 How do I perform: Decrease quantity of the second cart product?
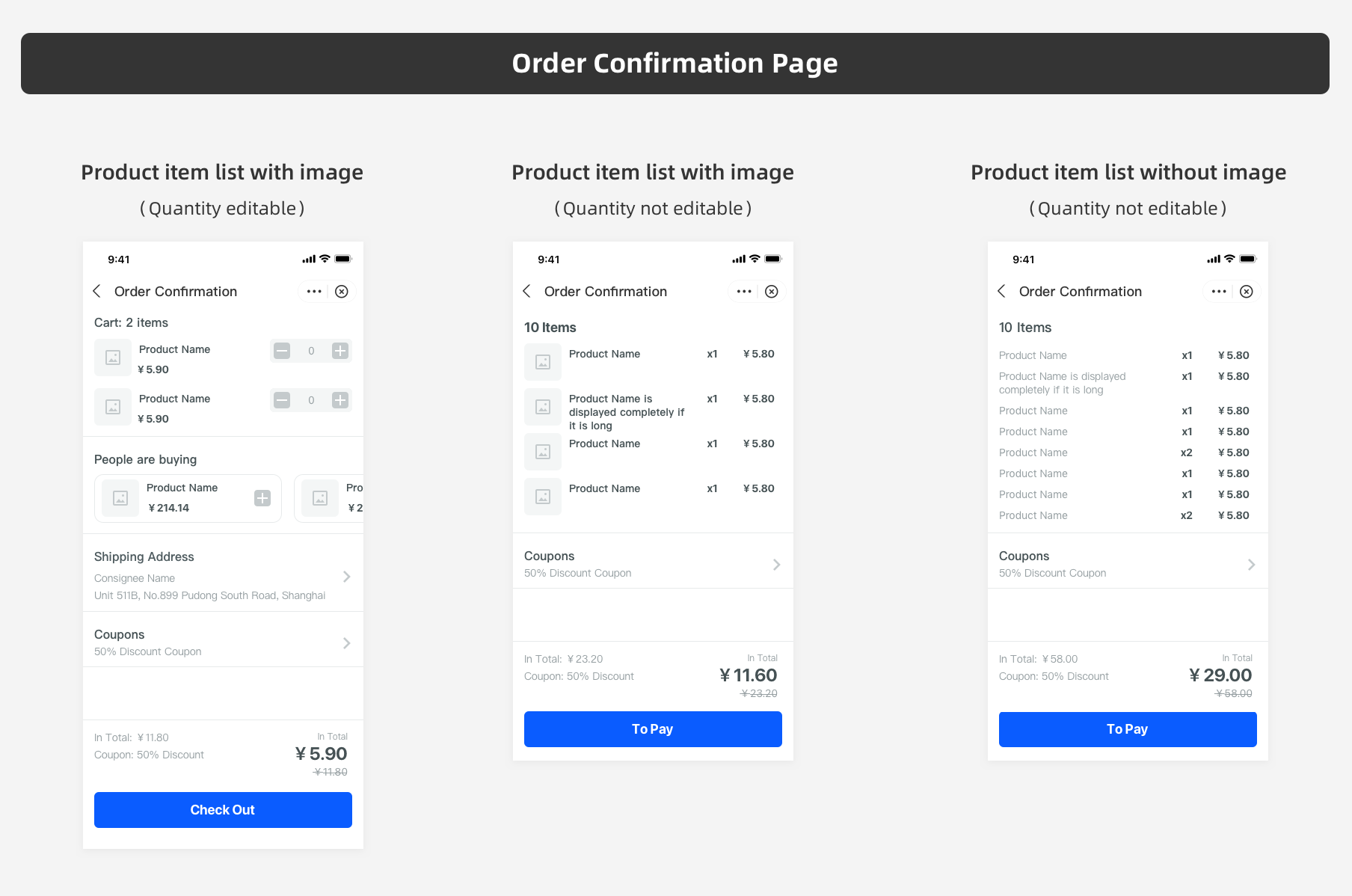tap(282, 400)
